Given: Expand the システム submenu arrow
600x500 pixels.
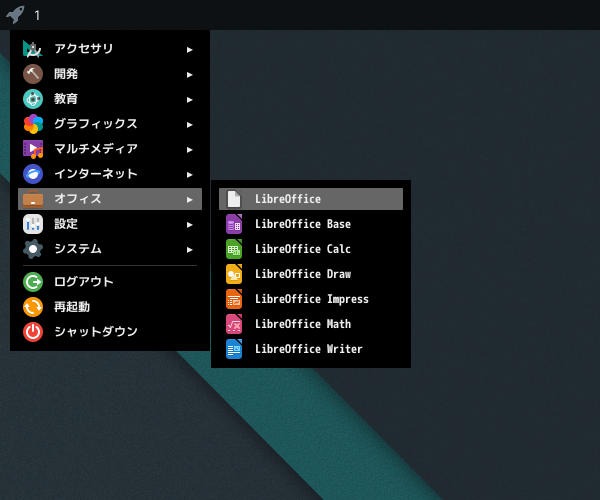Looking at the screenshot, I should tap(189, 250).
